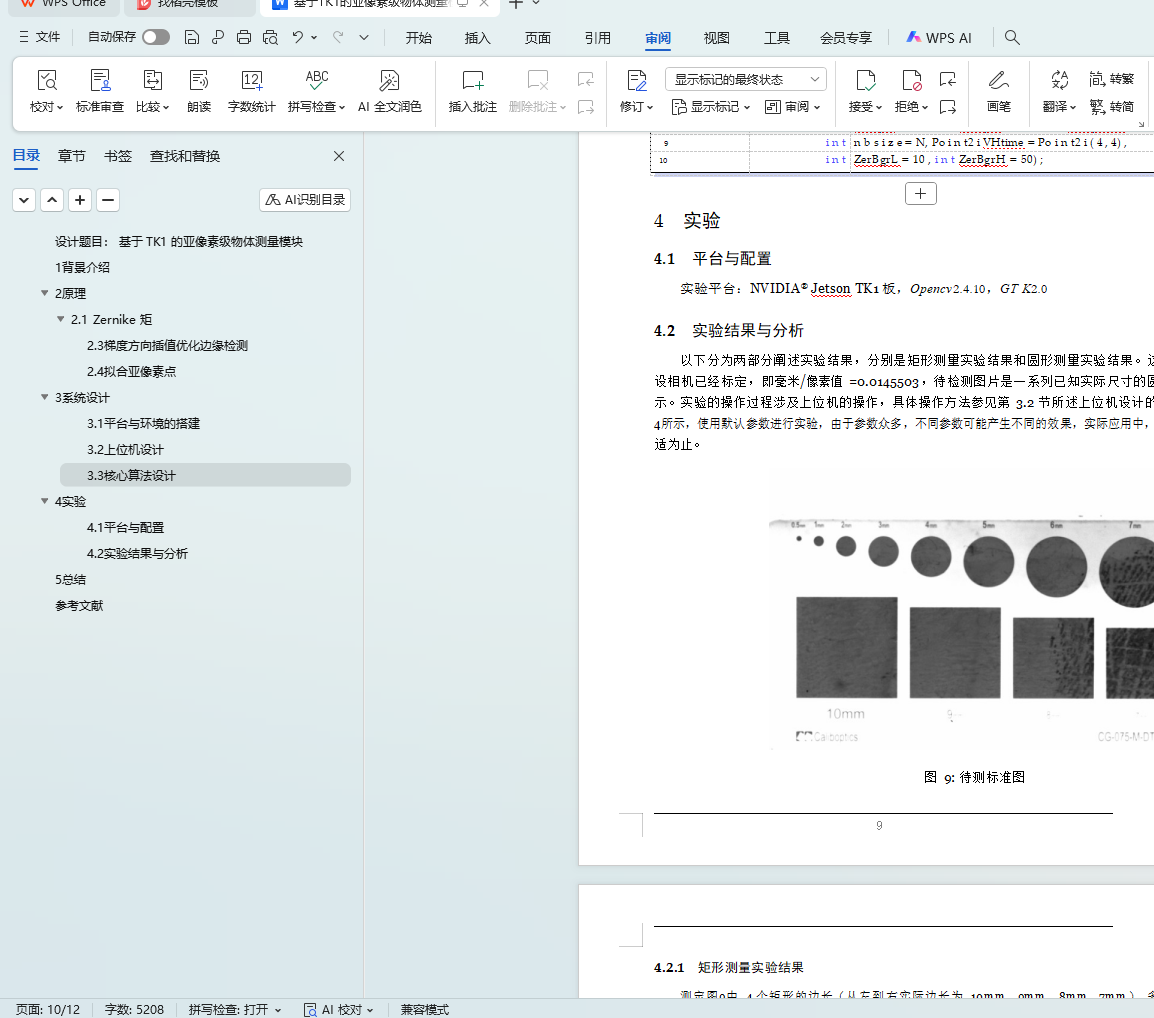
Task: Collapse the 2原理 tree node
Action: (x=45, y=294)
